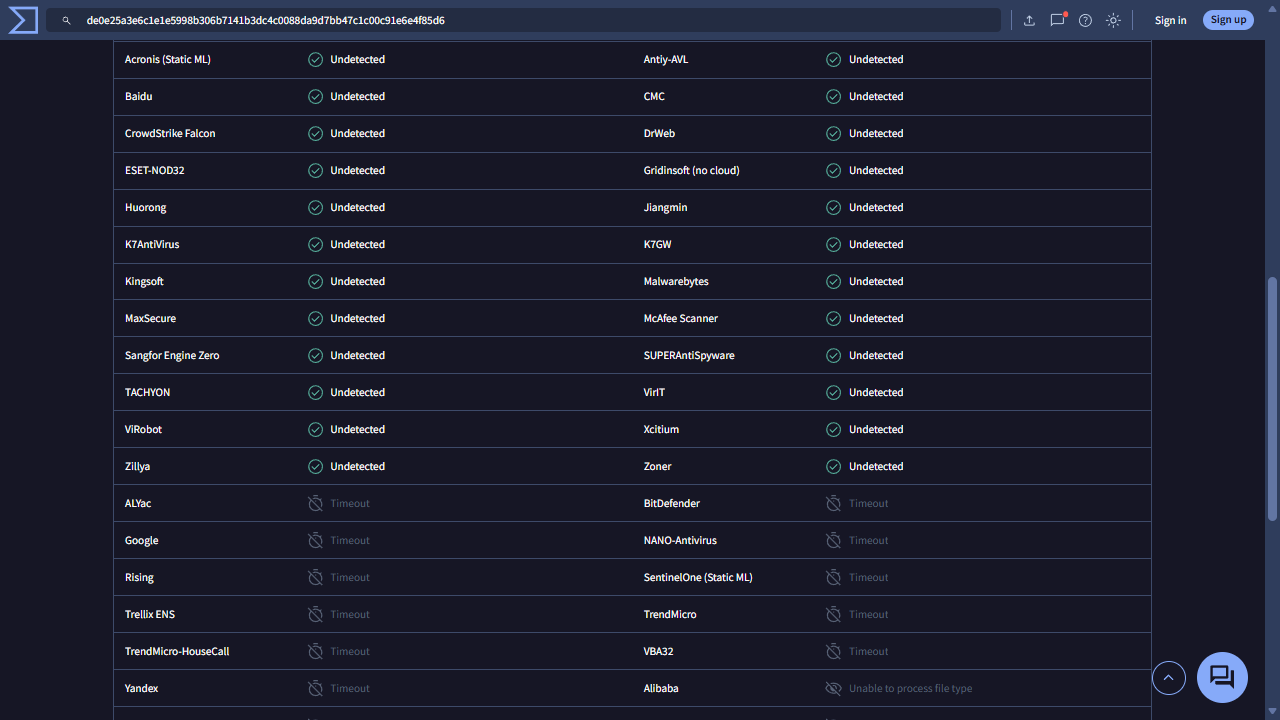Click the search magnifier icon
This screenshot has height=720, width=1280.
(67, 20)
